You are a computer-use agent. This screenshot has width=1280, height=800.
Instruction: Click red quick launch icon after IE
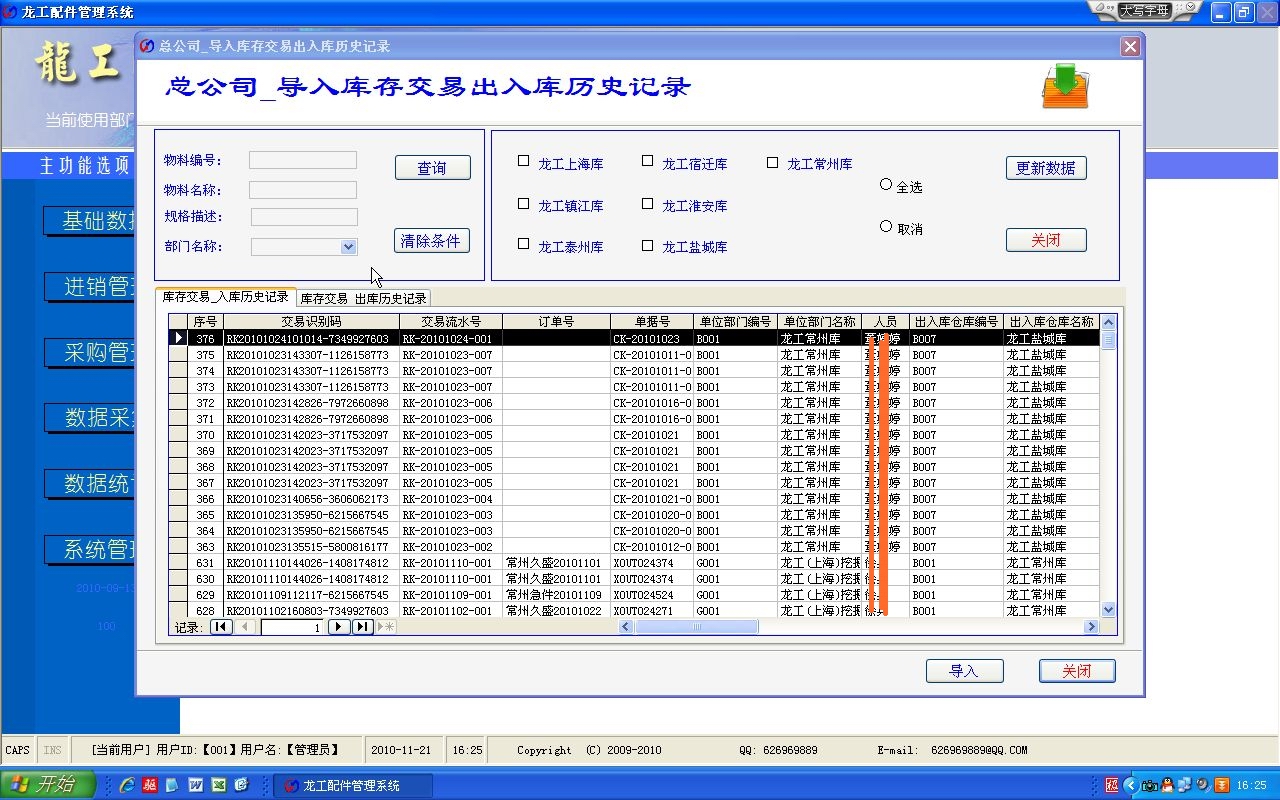[x=150, y=785]
